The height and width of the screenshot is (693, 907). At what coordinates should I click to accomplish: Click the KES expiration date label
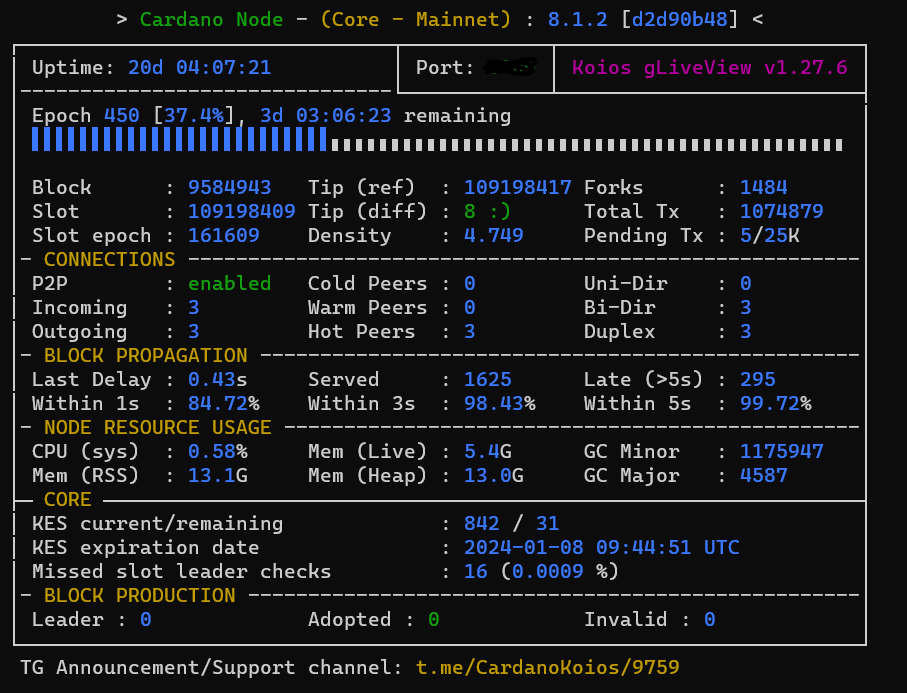click(x=146, y=548)
